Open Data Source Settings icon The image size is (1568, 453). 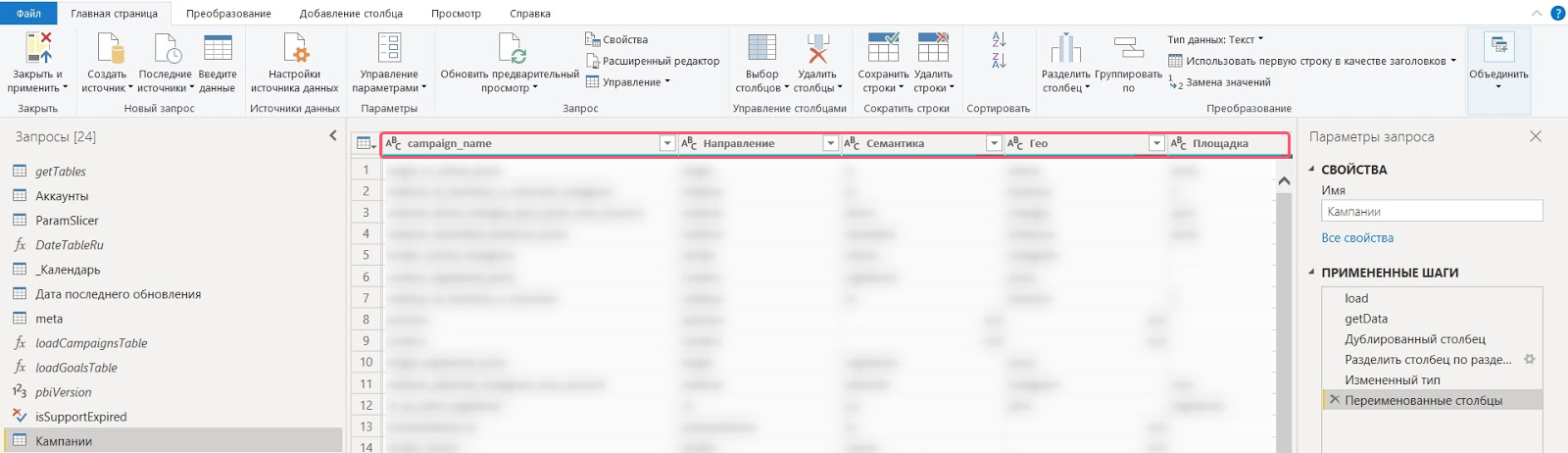point(294,49)
